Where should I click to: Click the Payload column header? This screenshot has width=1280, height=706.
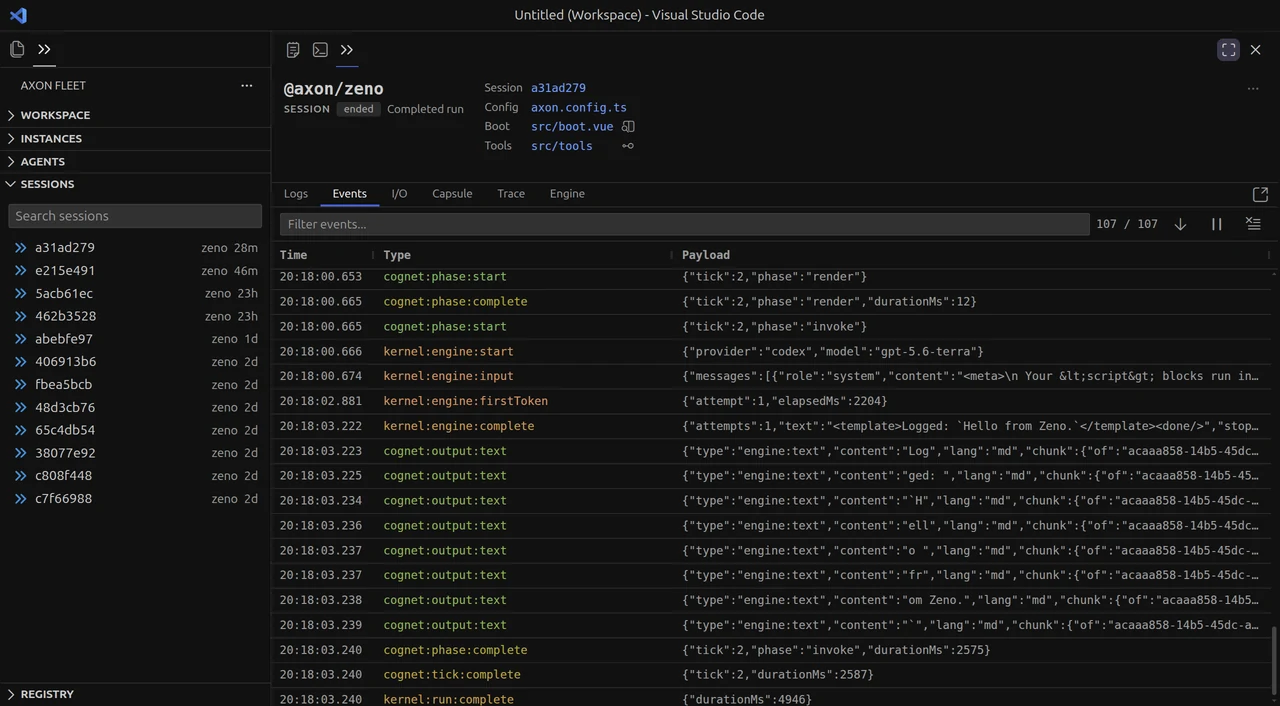(706, 255)
